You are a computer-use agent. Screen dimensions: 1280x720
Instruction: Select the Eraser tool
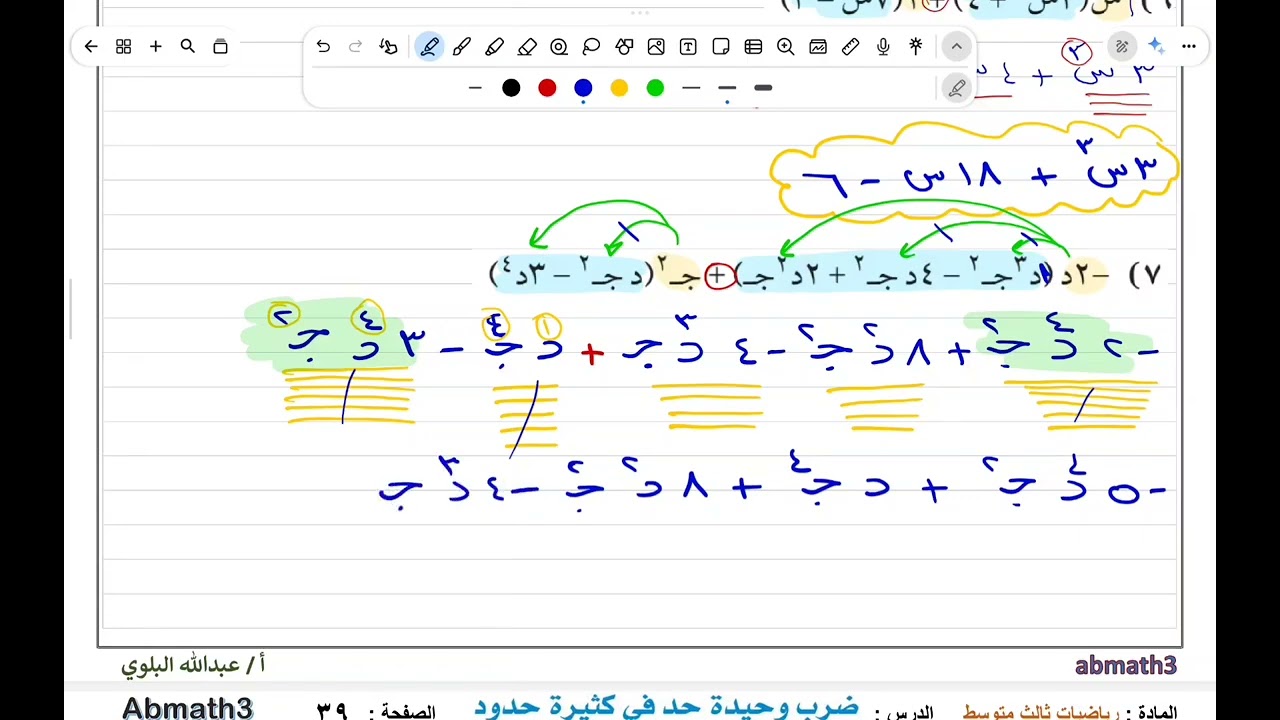(527, 46)
